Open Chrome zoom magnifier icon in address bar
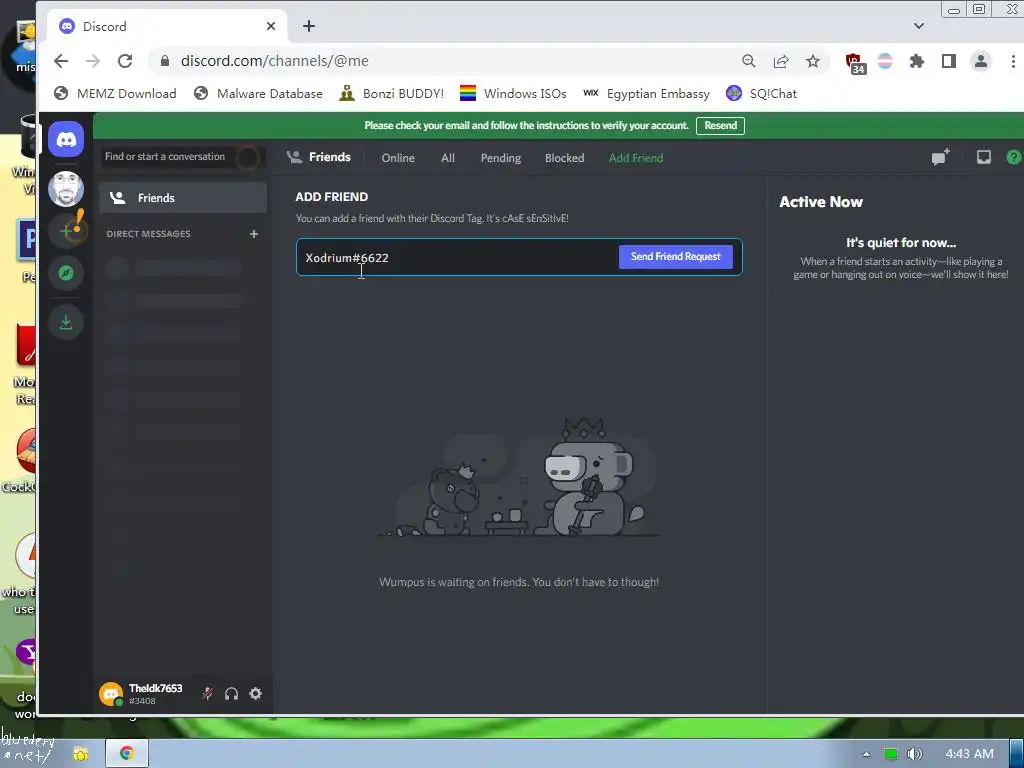Screen dimensions: 1024x768 pyautogui.click(x=748, y=61)
